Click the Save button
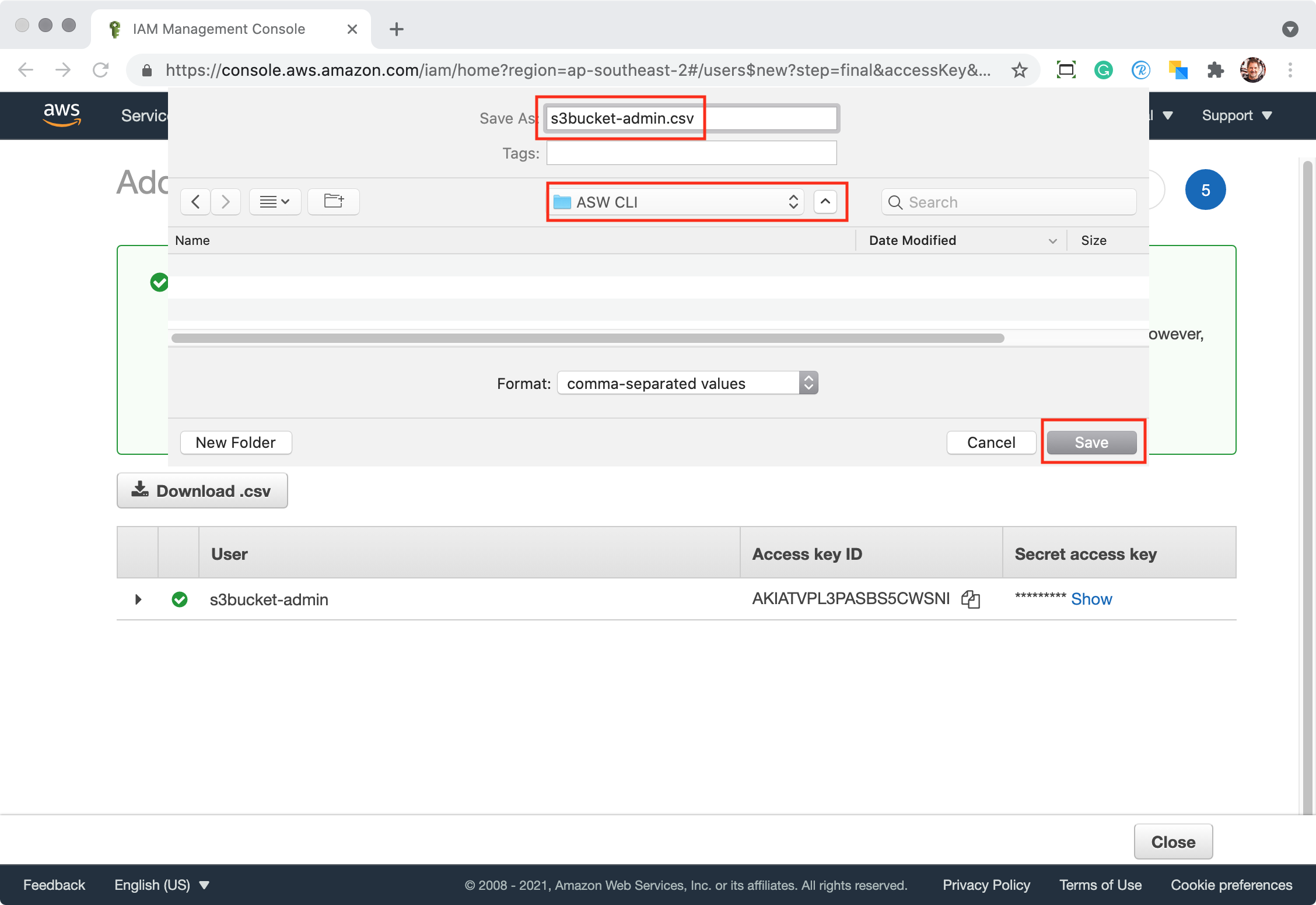 (1091, 443)
